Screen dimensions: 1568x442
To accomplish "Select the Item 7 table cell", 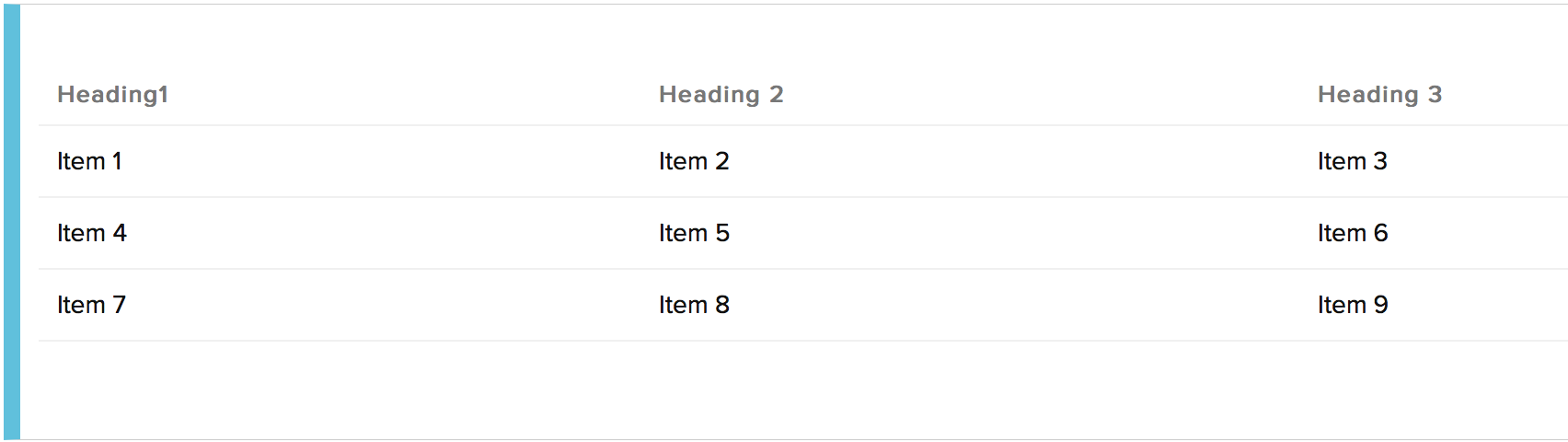I will (91, 305).
